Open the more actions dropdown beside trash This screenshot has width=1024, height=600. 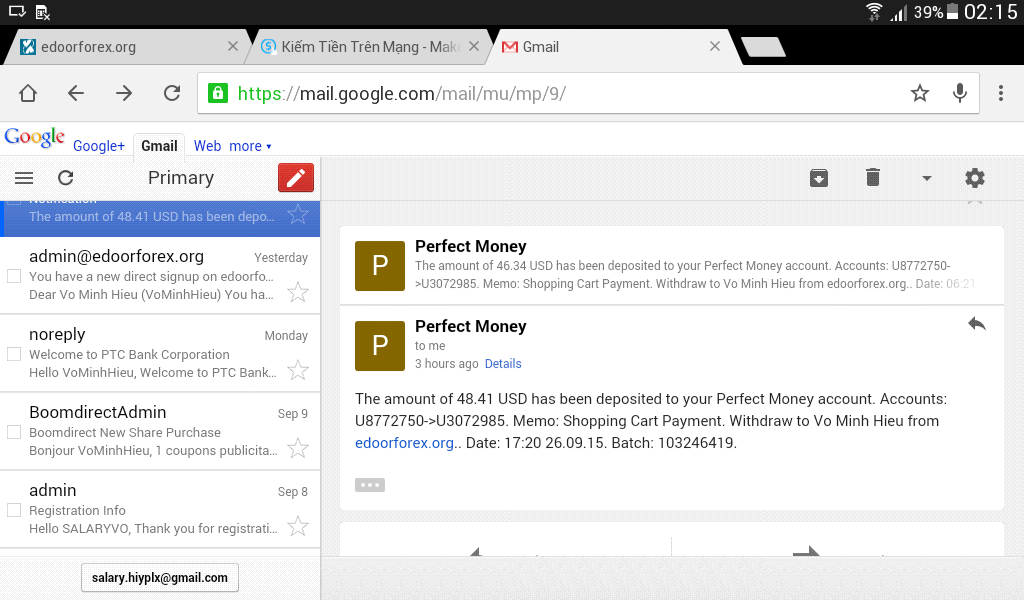coord(925,177)
